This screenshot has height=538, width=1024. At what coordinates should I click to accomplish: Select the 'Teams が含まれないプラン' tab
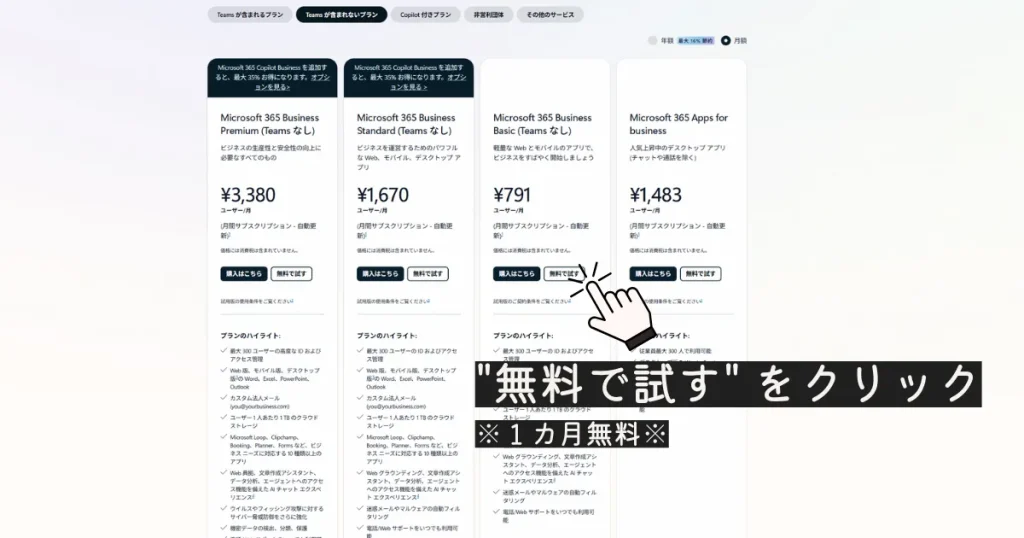(341, 15)
